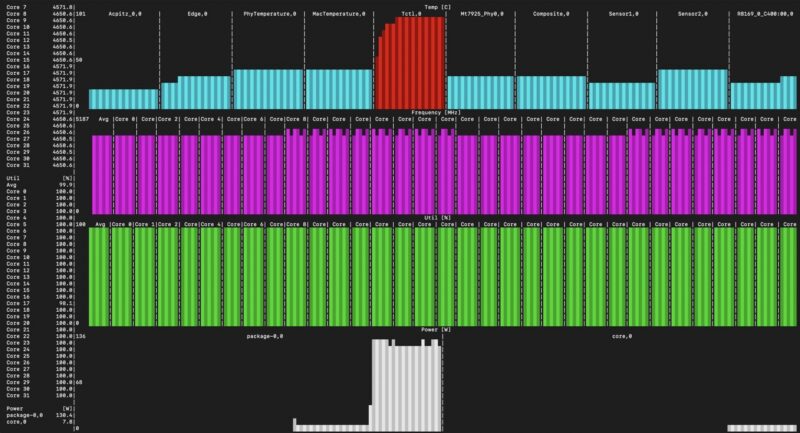Click the Power [W] graph title
Image resolution: width=800 pixels, height=433 pixels.
click(436, 329)
